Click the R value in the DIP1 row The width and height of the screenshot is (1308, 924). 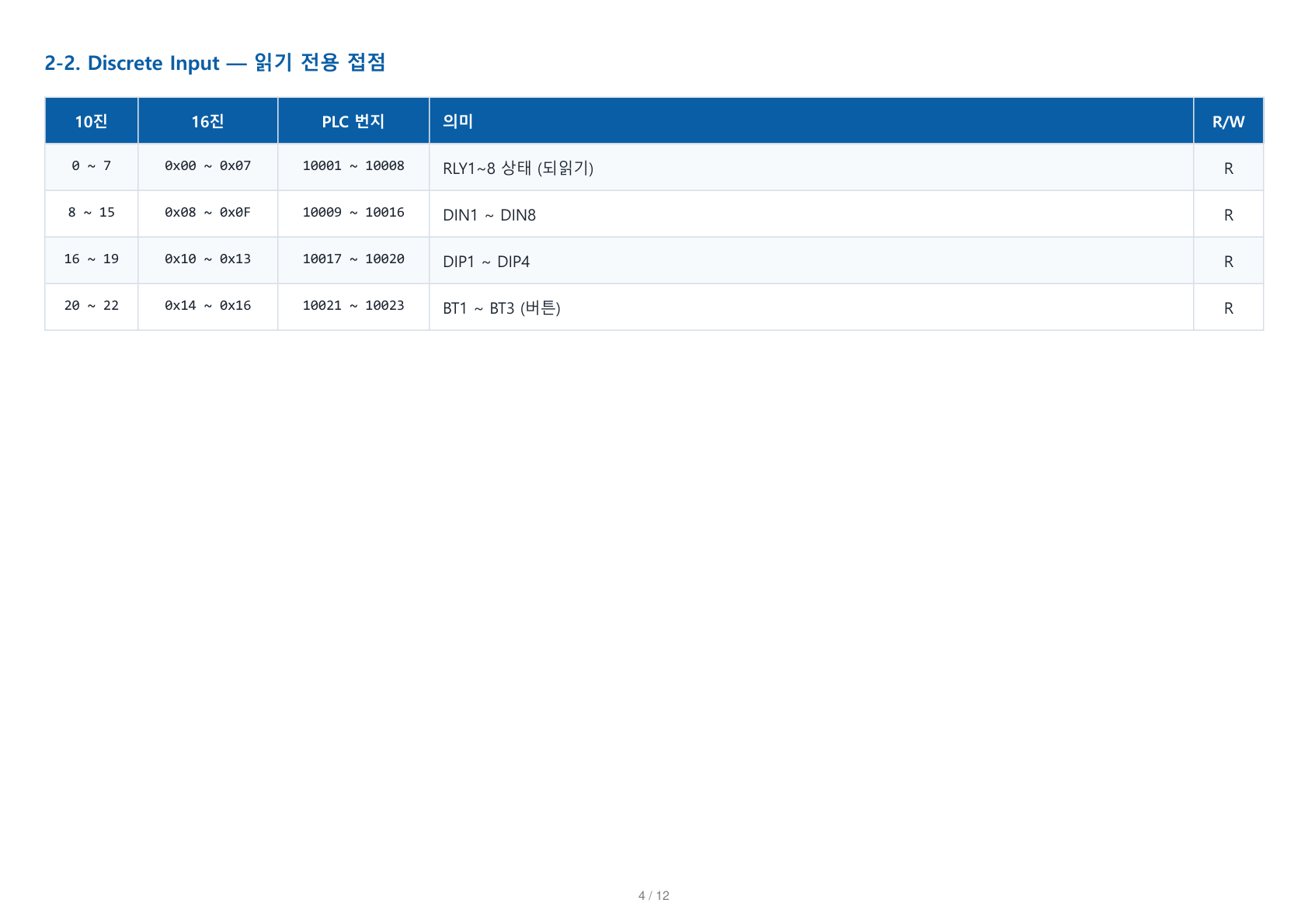pyautogui.click(x=1229, y=262)
